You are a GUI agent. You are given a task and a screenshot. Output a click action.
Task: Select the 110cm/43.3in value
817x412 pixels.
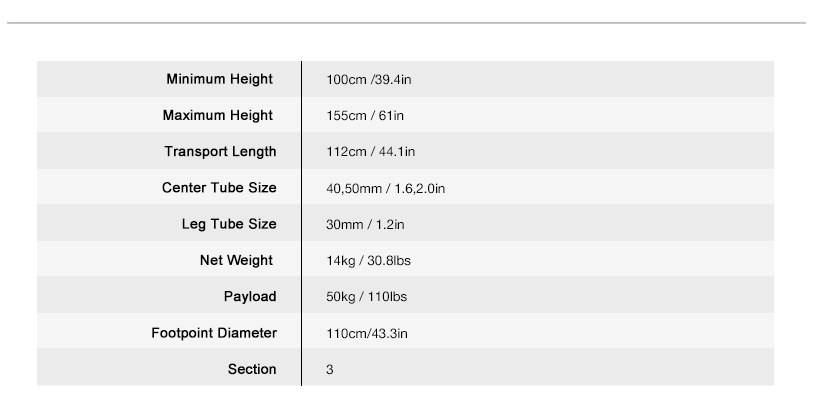tap(367, 333)
